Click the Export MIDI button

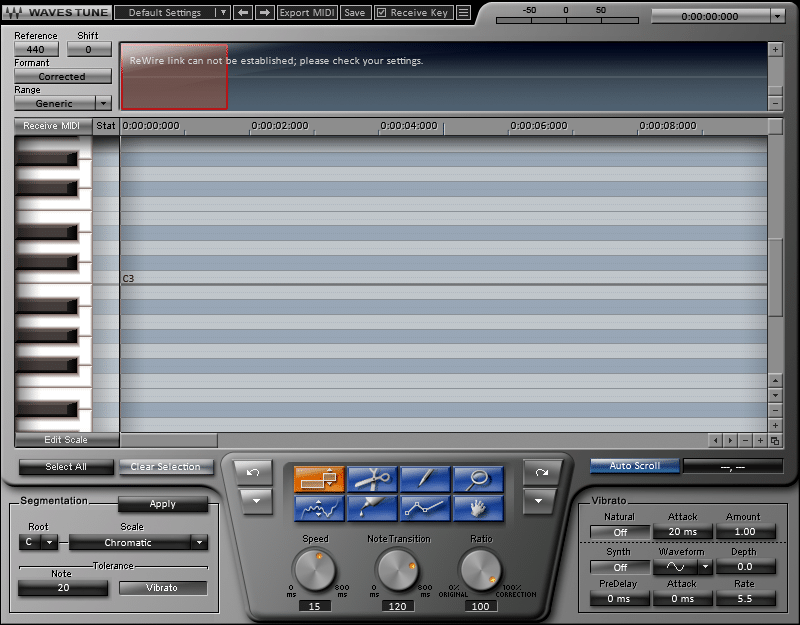click(307, 13)
